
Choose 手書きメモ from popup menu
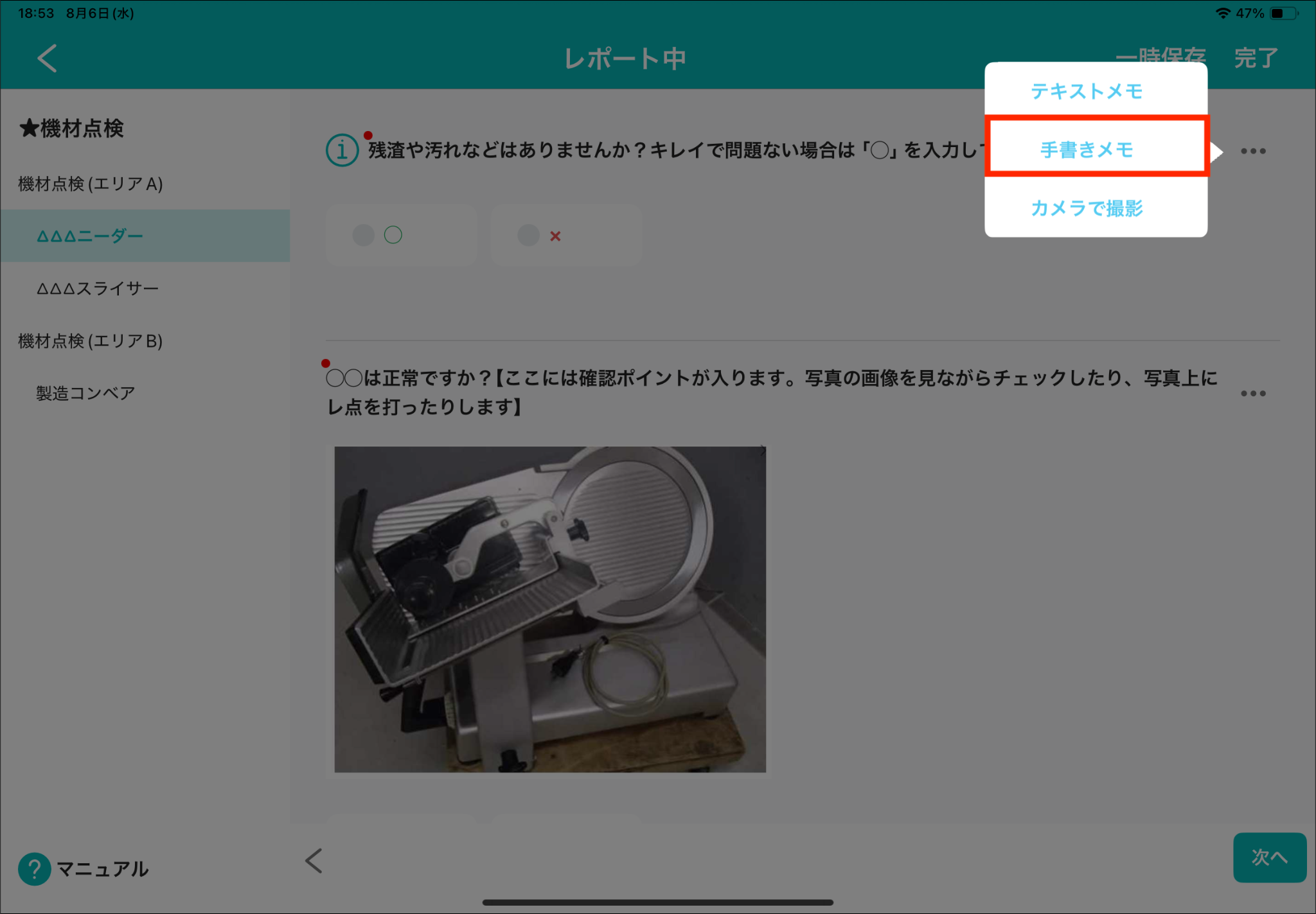1087,150
